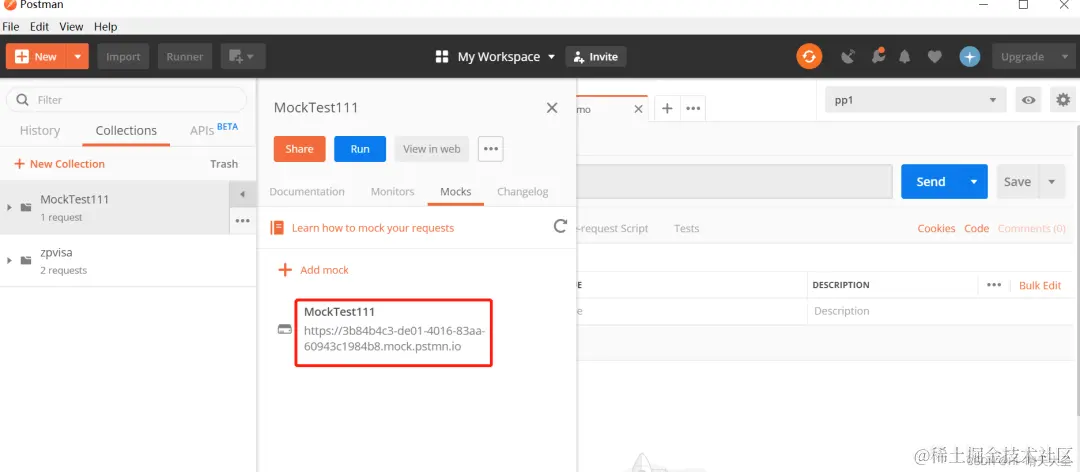Open the tab options ellipsis menu
Screen dimensions: 1080x472
point(693,108)
